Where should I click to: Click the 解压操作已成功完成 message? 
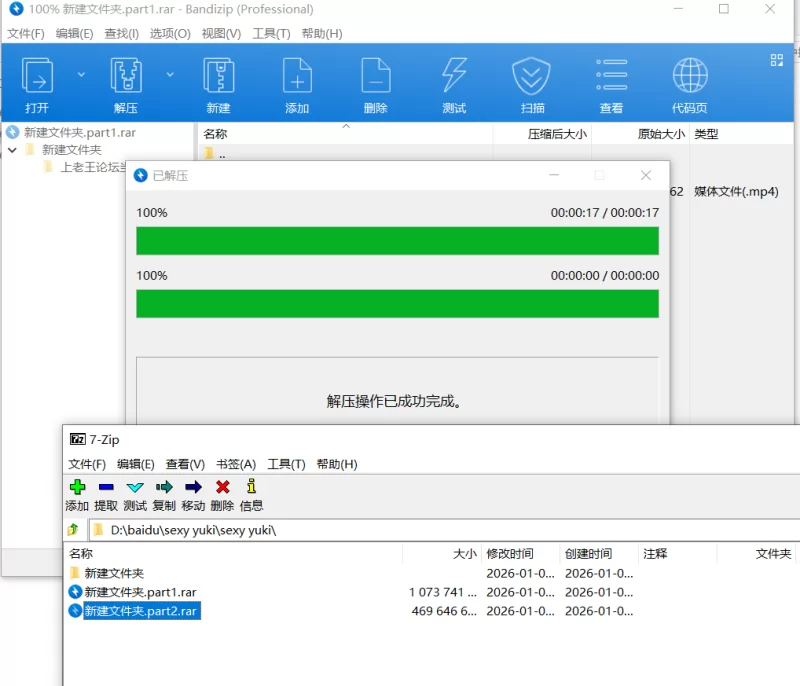[395, 401]
